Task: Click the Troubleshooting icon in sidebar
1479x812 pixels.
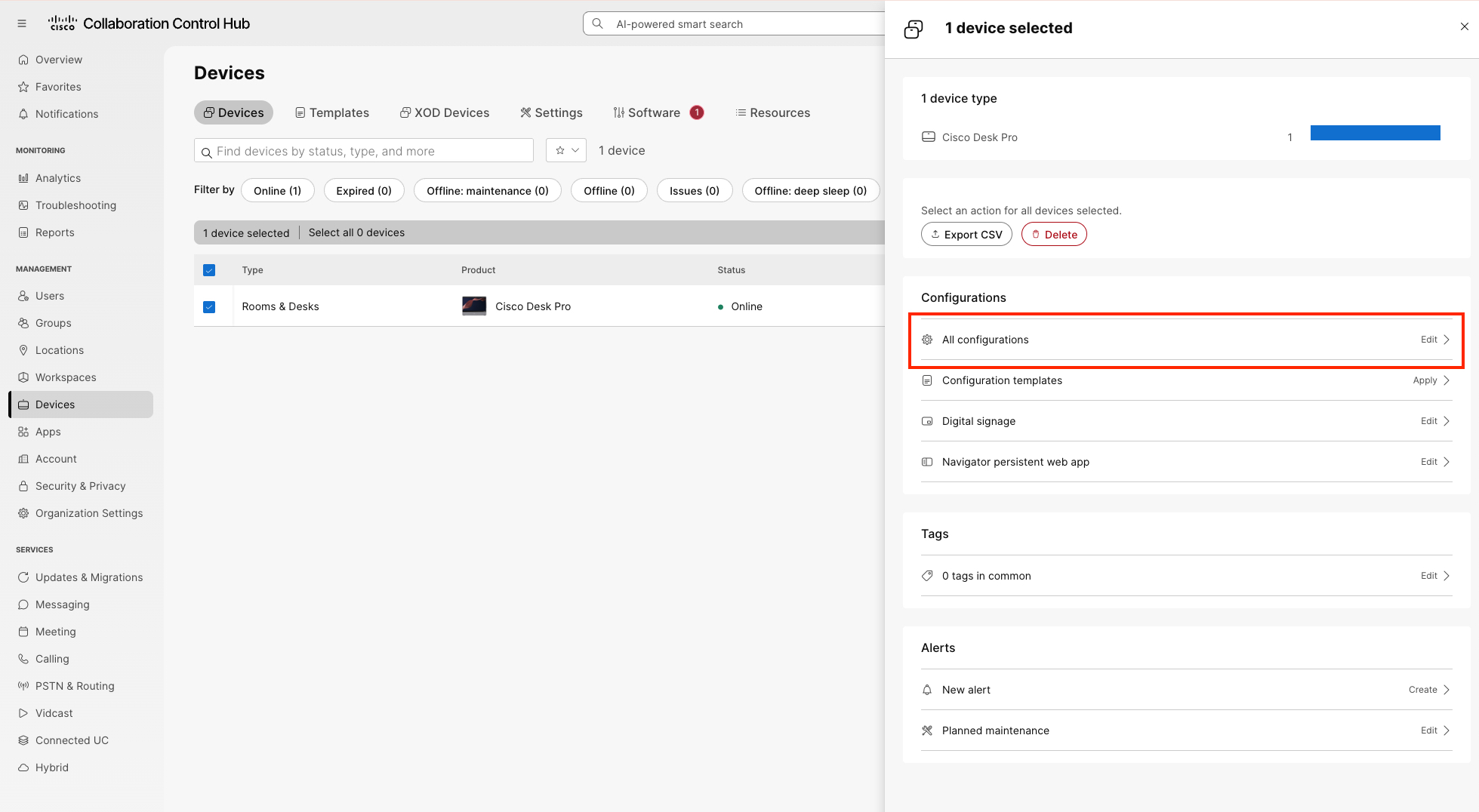Action: [23, 205]
